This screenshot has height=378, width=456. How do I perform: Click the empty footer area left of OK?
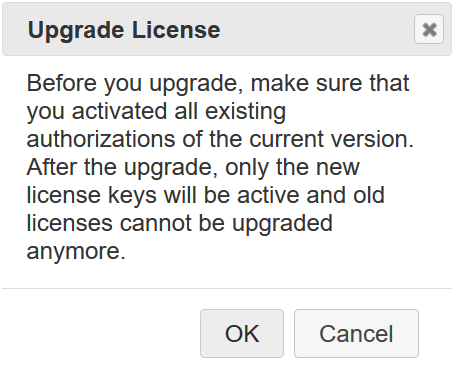[100, 333]
